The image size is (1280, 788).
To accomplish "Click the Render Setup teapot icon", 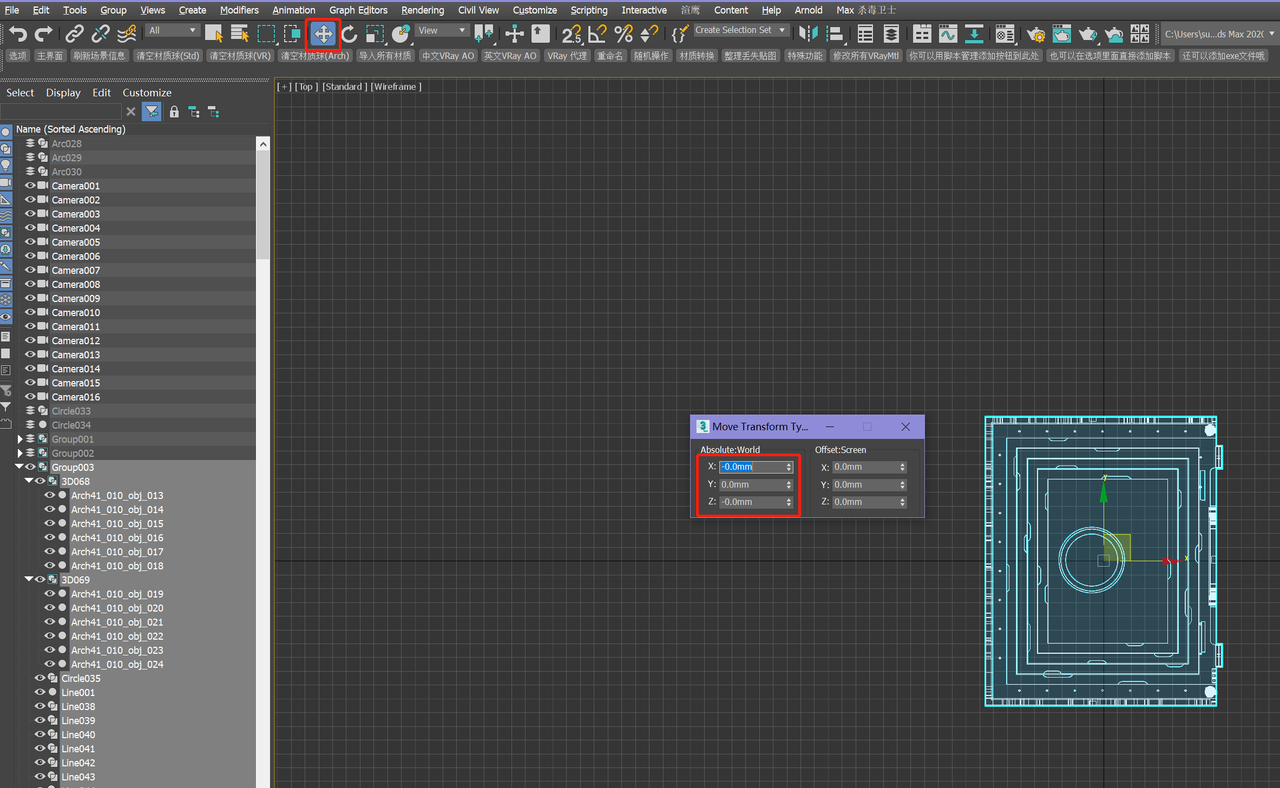I will [x=1036, y=34].
